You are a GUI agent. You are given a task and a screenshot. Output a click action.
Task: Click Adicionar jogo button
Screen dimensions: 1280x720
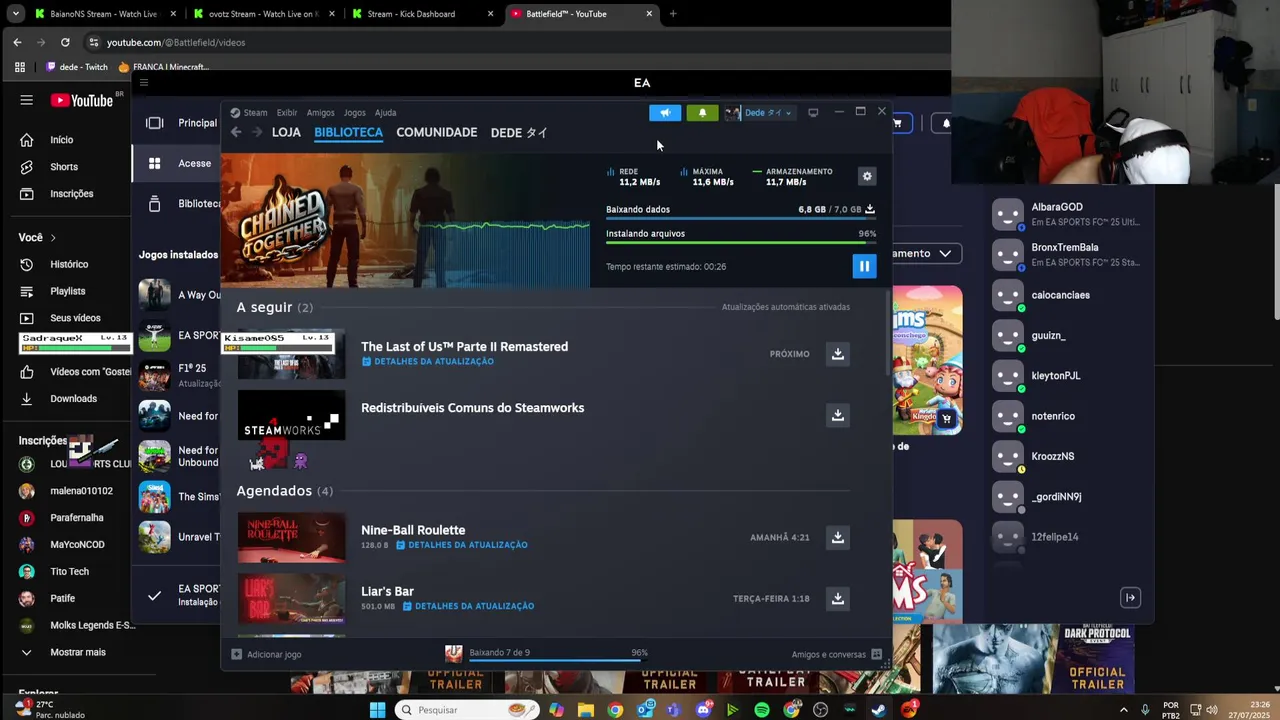266,654
